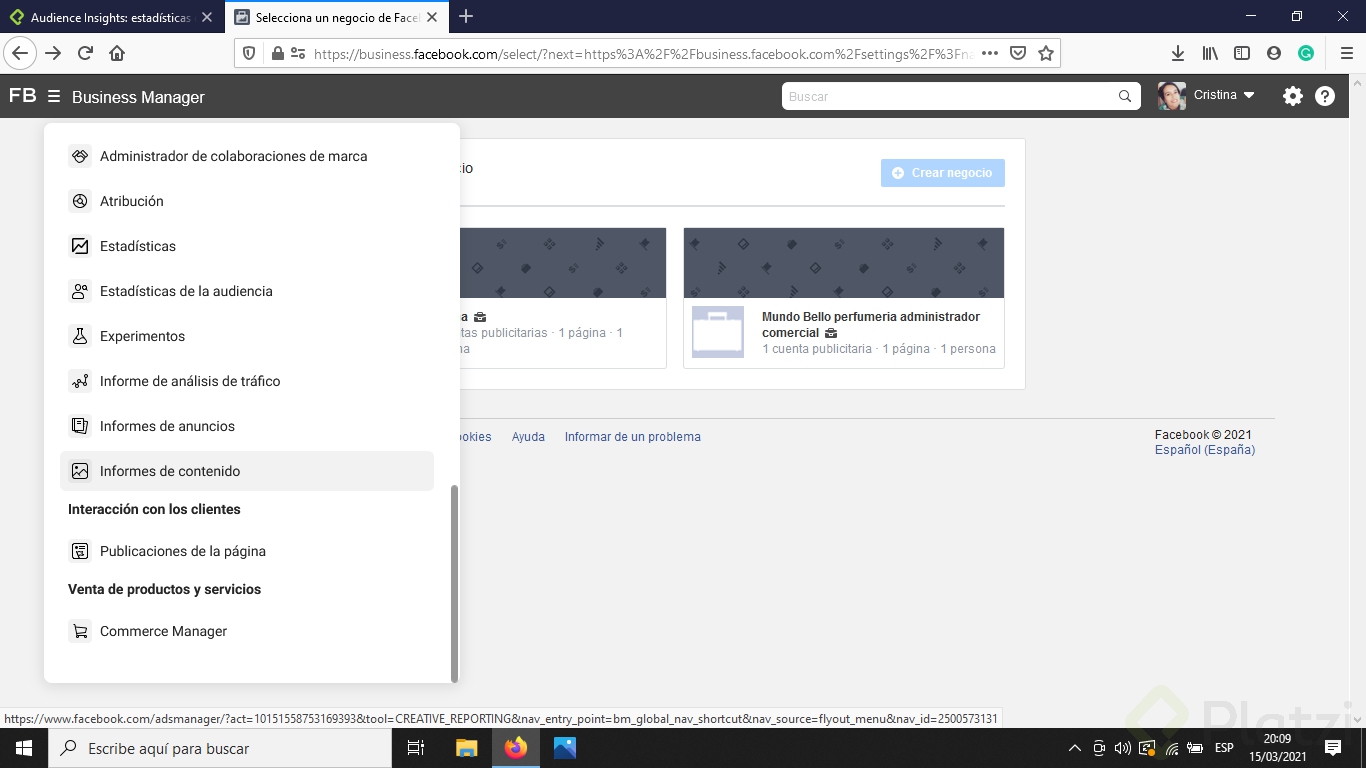Viewport: 1366px width, 768px height.
Task: Open the Windows Start menu
Action: [x=23, y=747]
